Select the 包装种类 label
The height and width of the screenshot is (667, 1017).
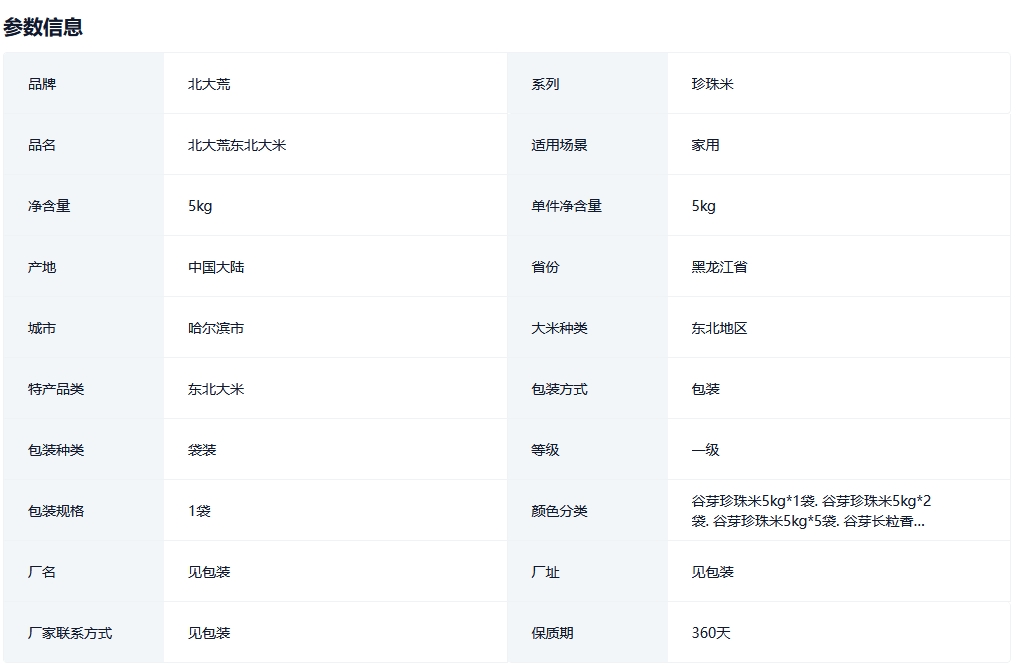tap(56, 450)
